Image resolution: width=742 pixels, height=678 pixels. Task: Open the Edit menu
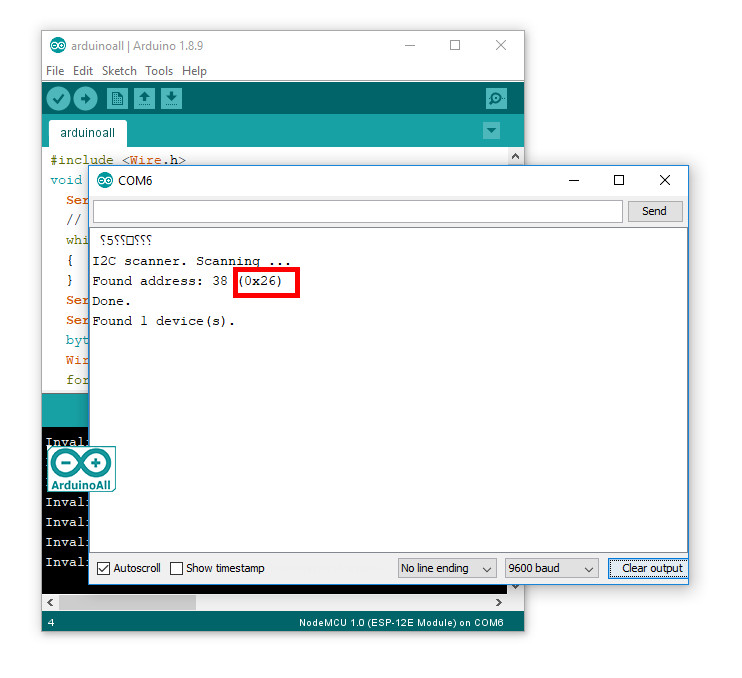point(83,71)
